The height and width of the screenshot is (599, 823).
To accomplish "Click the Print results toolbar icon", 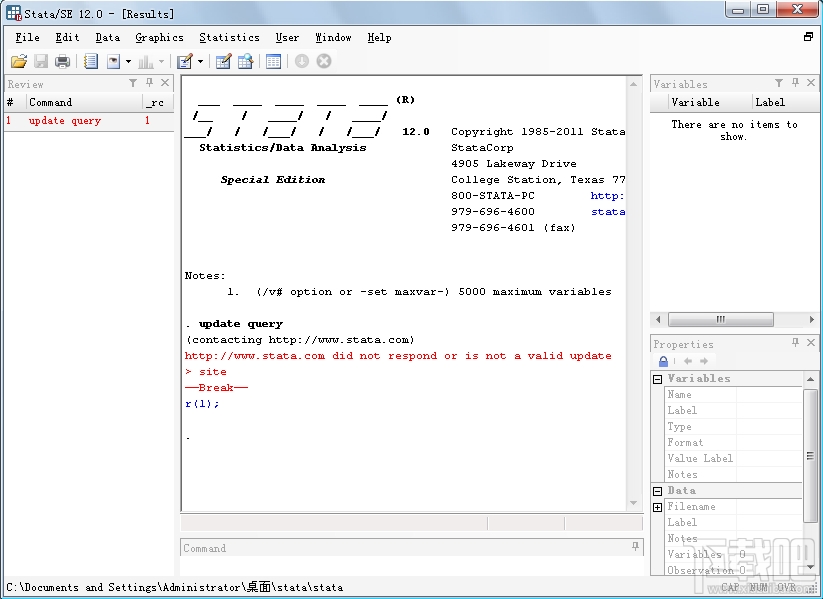I will [x=63, y=62].
